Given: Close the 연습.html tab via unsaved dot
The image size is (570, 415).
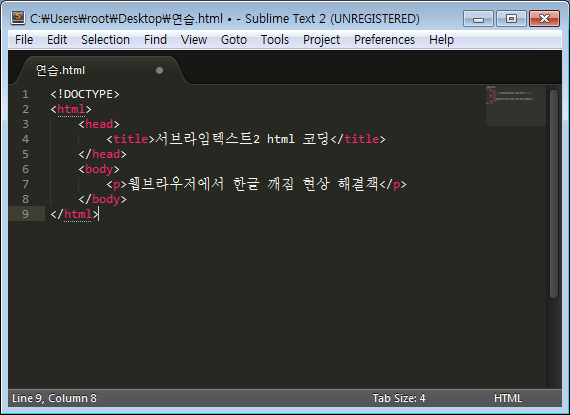Looking at the screenshot, I should (x=159, y=70).
